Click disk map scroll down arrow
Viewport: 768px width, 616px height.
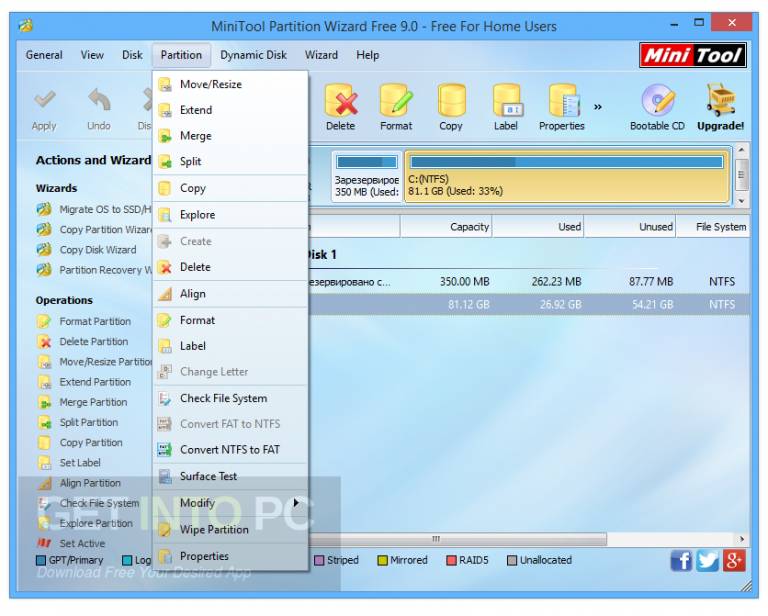(741, 201)
